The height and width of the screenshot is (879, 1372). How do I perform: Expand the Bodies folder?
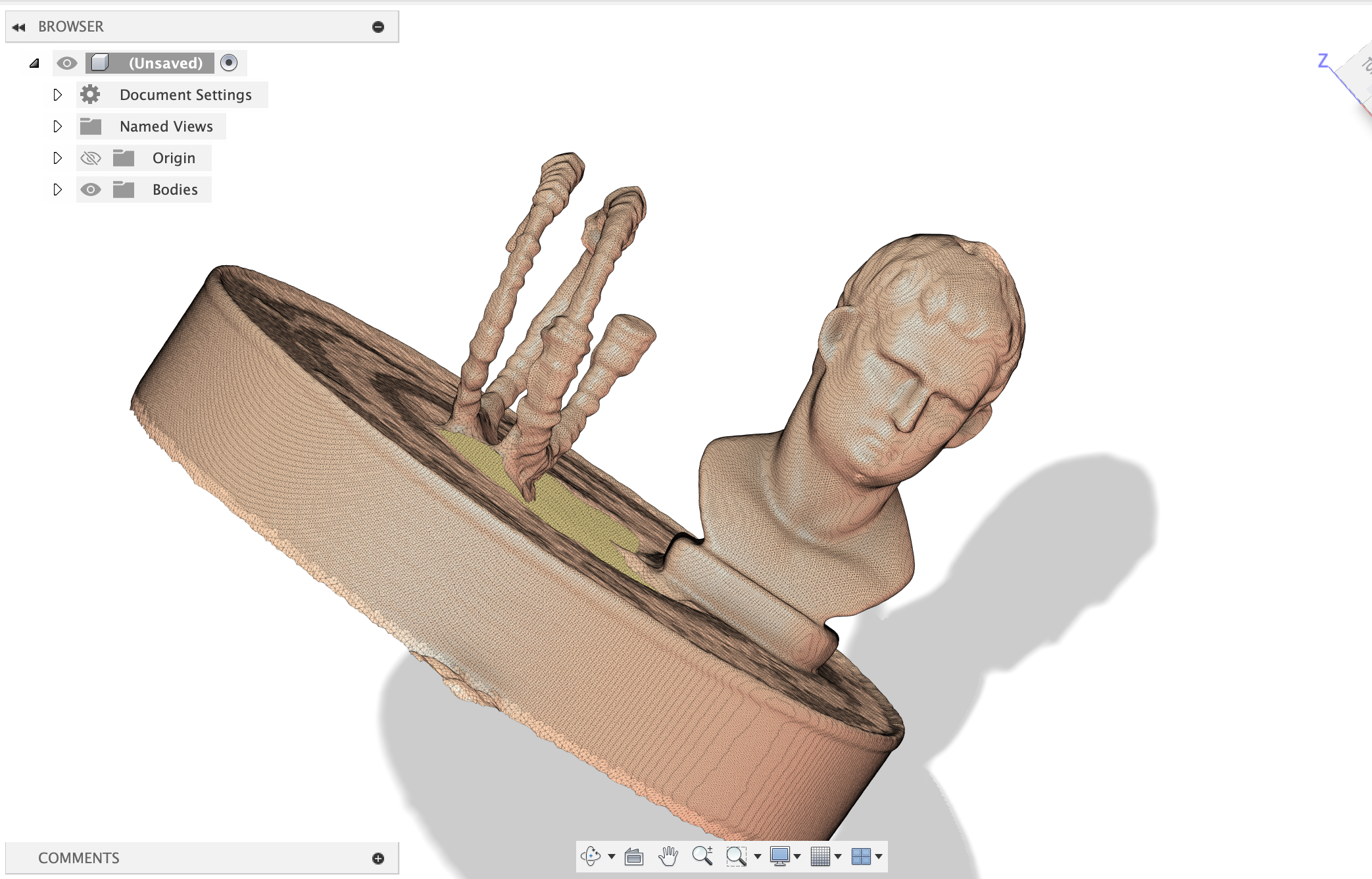coord(57,189)
